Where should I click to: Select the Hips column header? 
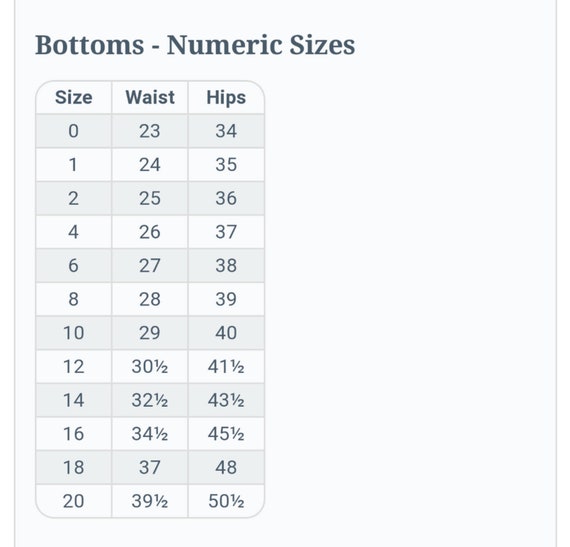[x=226, y=97]
